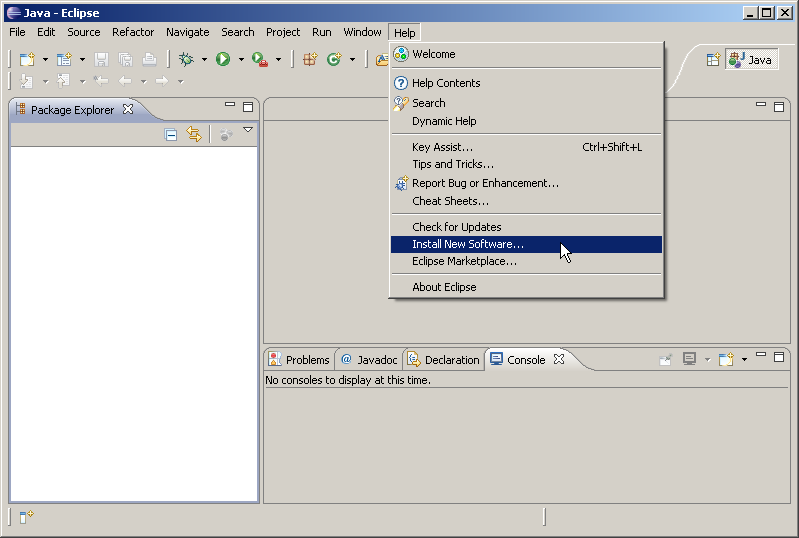Open the Window menu
799x538 pixels.
coord(362,32)
